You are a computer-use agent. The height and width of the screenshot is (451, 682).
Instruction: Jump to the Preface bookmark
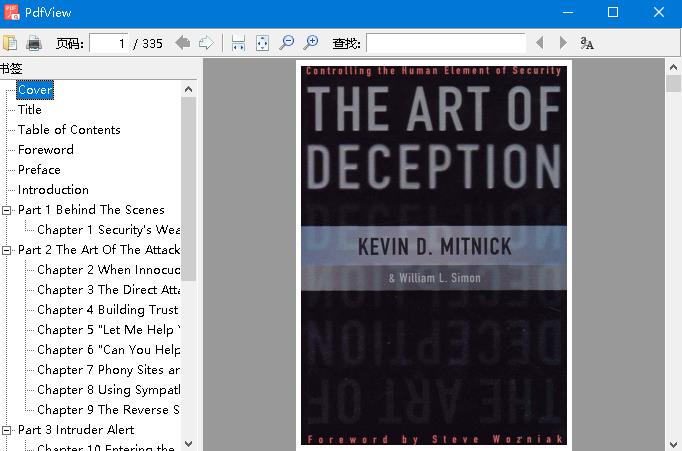point(39,170)
